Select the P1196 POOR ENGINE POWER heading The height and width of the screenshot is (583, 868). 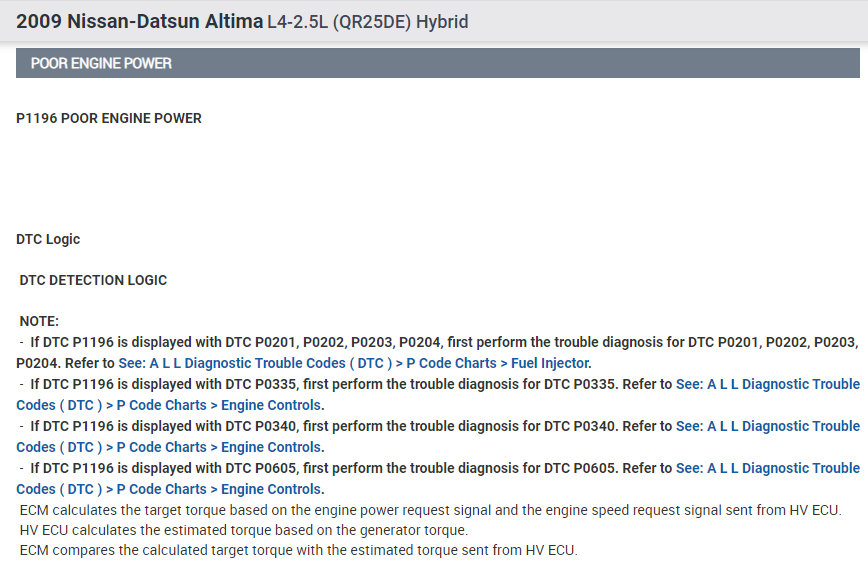tap(109, 118)
